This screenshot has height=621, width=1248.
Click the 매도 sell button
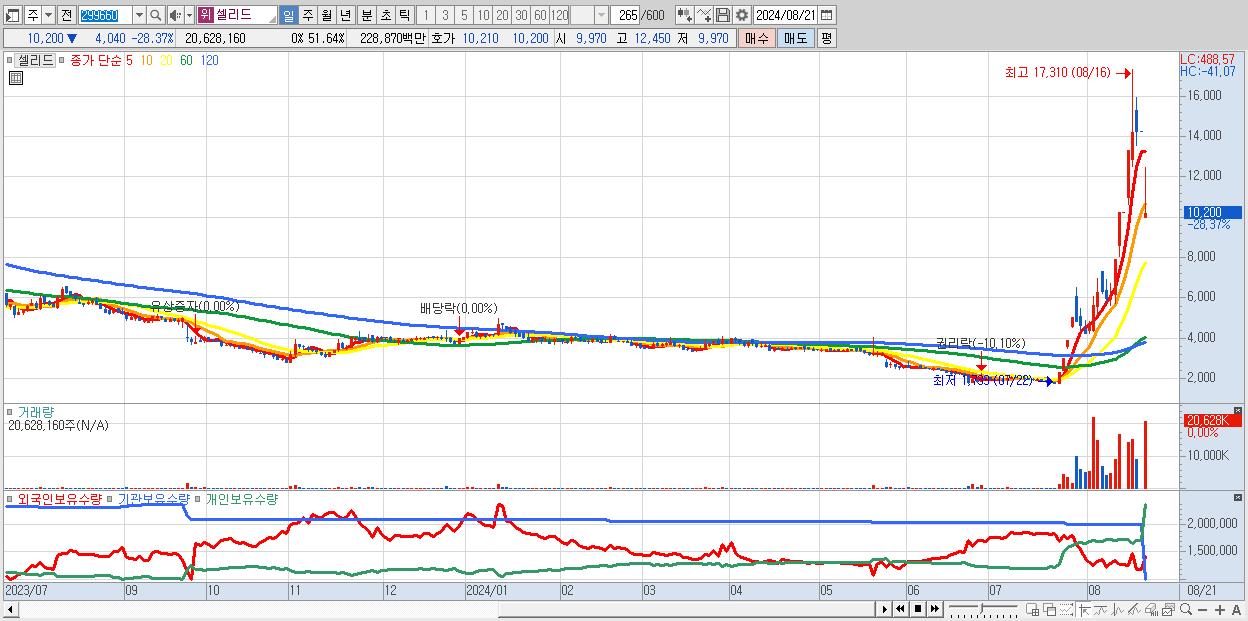pos(796,38)
